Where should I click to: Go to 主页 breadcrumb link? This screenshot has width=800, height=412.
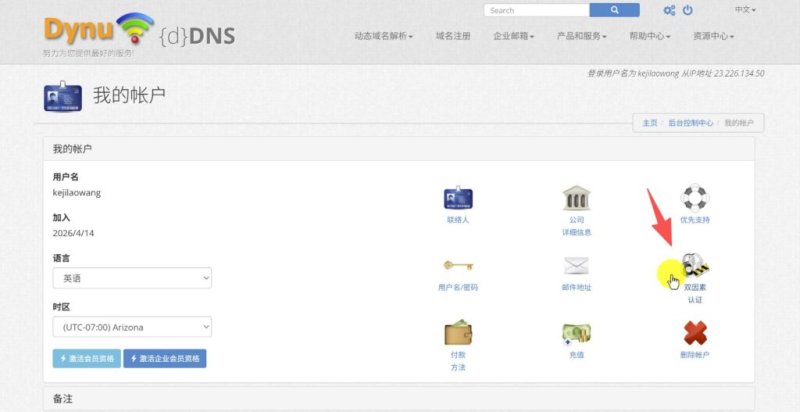click(x=649, y=123)
